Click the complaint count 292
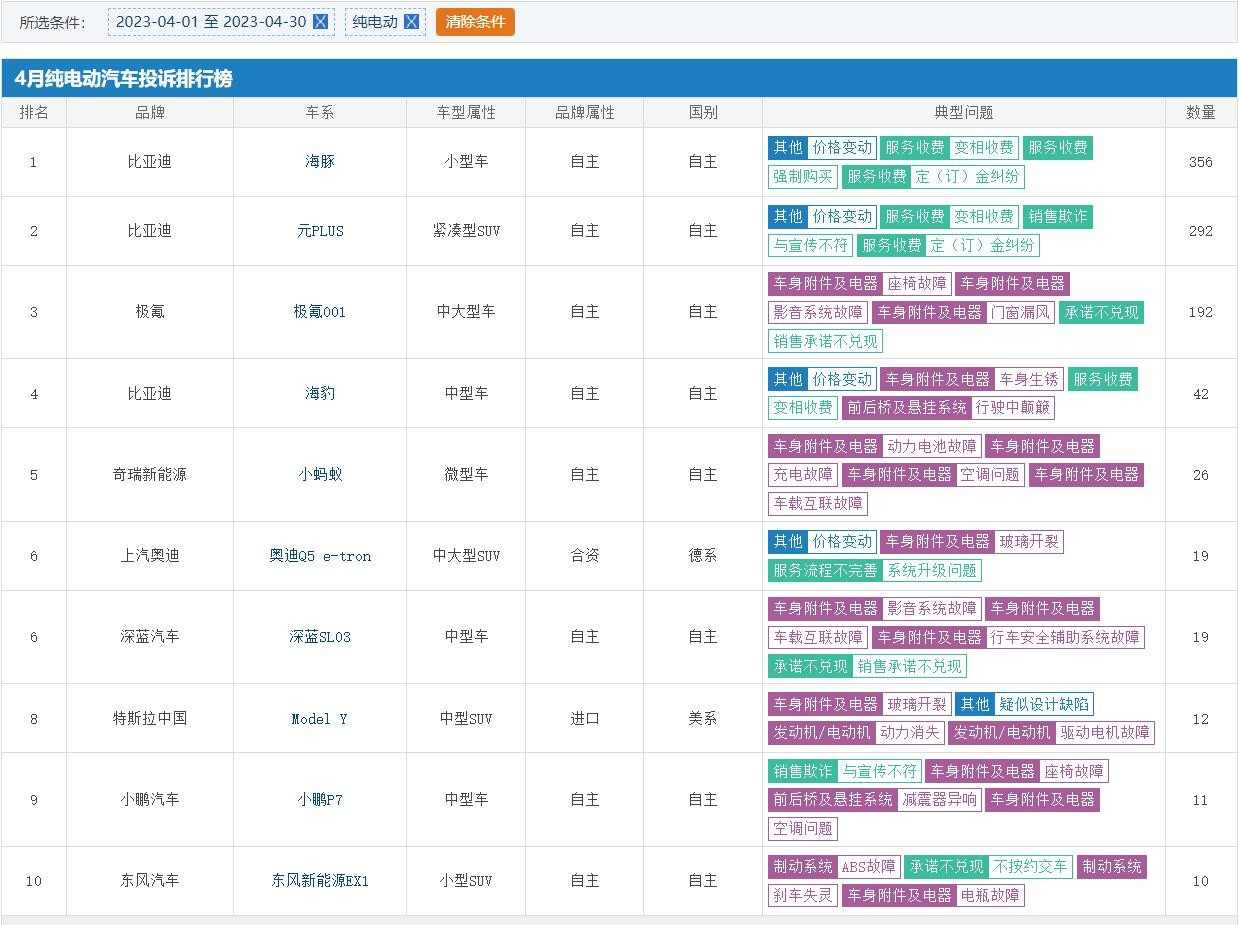1239x925 pixels. coord(1201,231)
